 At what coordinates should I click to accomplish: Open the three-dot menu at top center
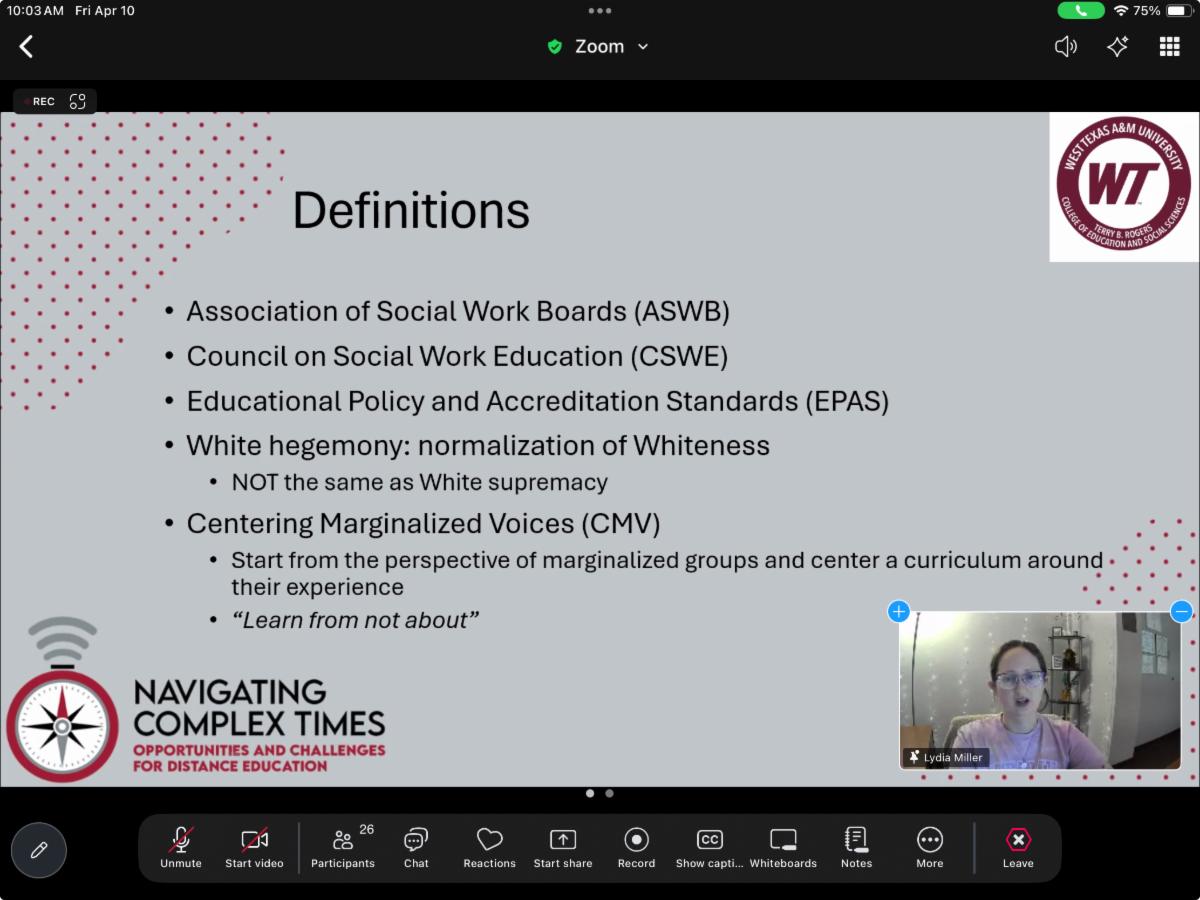[600, 11]
